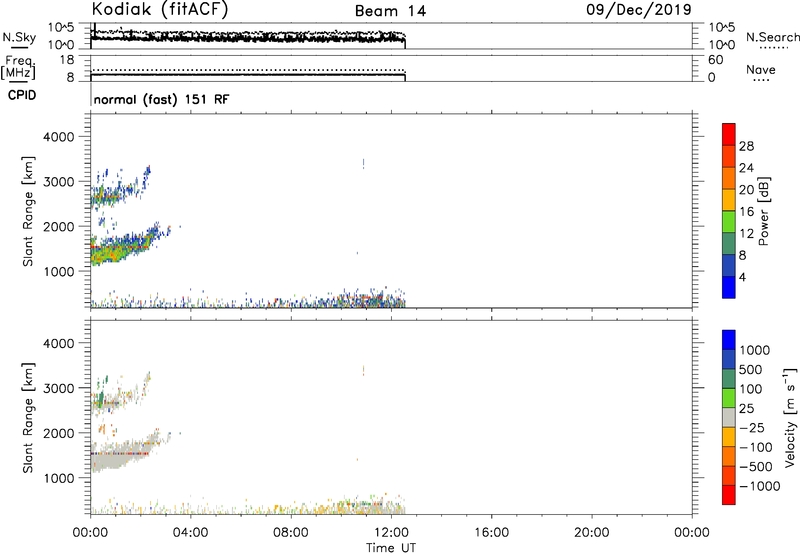Click the blue swatch near 4 dB
The width and height of the screenshot is (800, 554).
(729, 287)
